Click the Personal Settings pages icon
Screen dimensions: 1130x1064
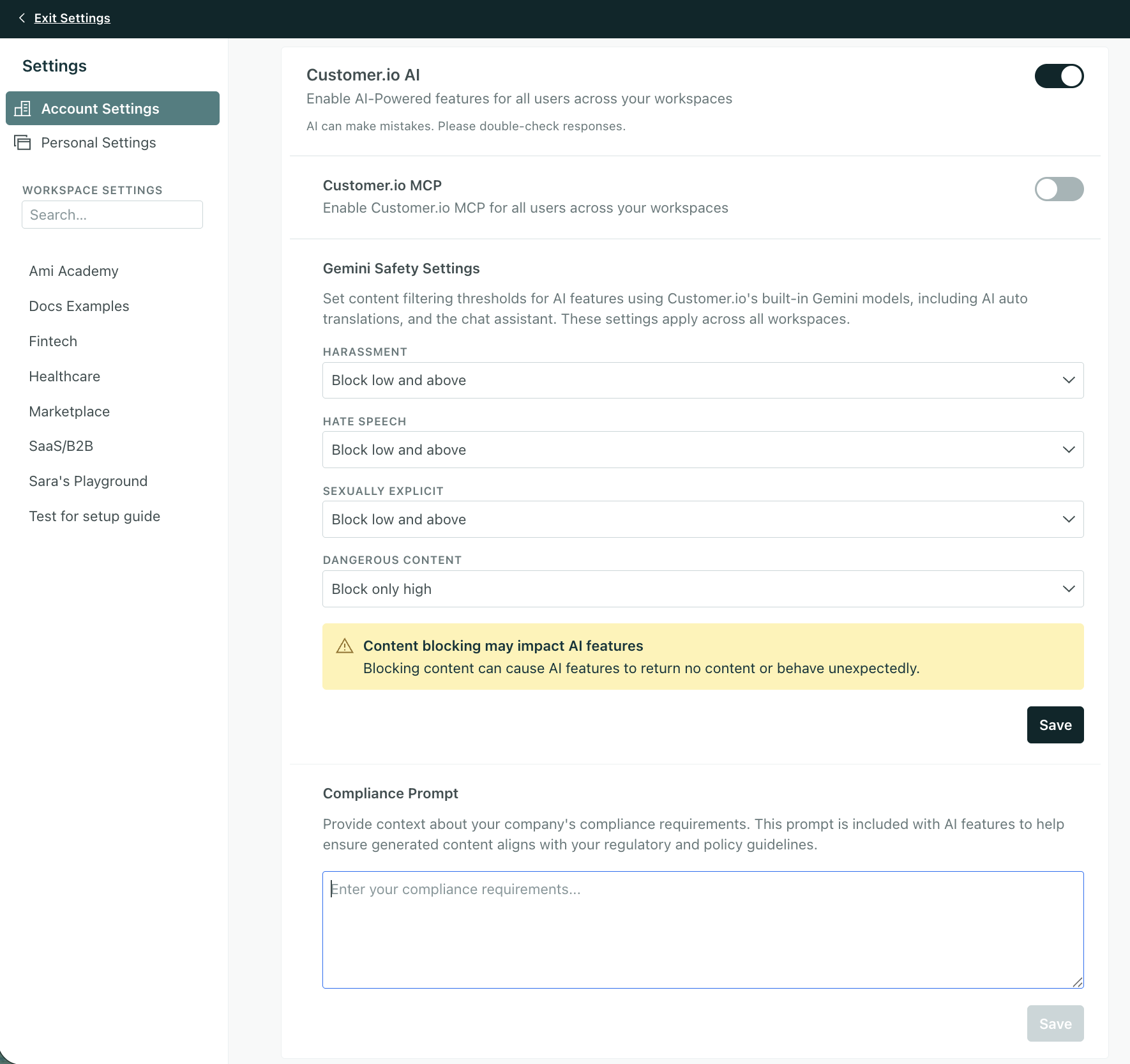(22, 142)
